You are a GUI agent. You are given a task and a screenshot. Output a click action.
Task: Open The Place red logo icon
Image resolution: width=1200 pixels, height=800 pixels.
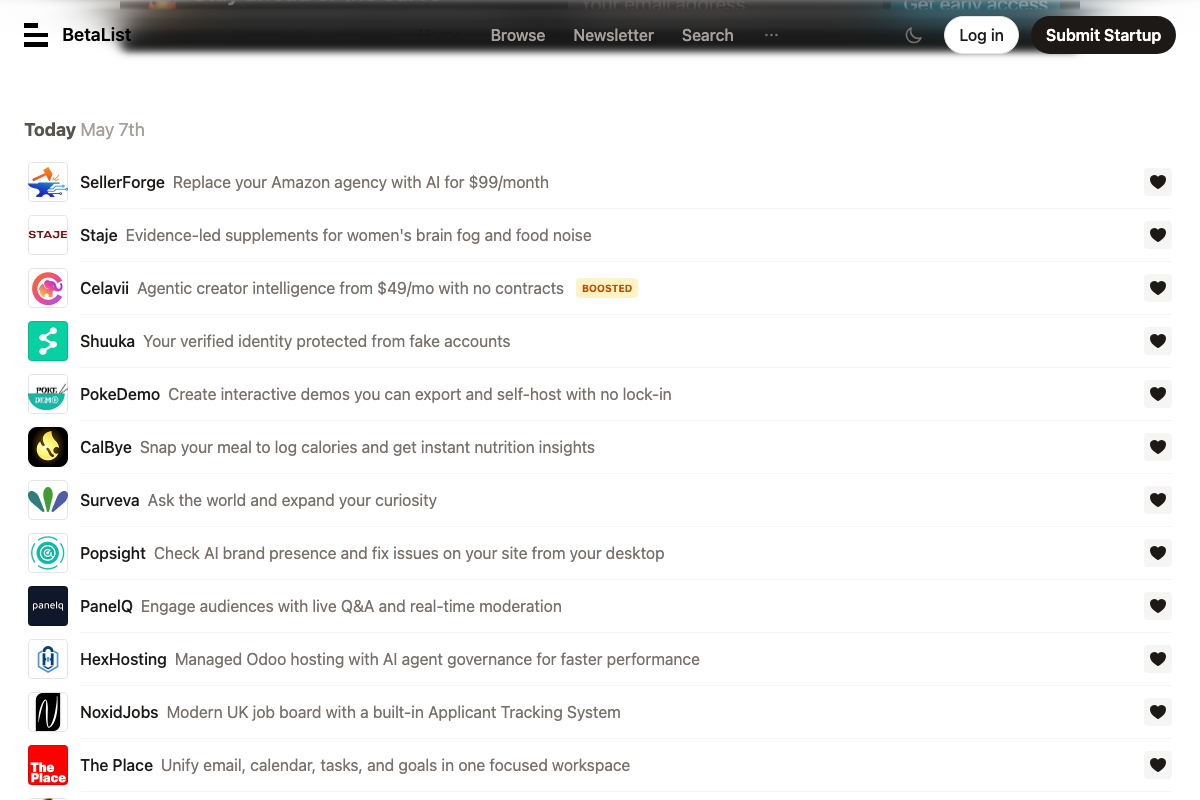pyautogui.click(x=48, y=765)
